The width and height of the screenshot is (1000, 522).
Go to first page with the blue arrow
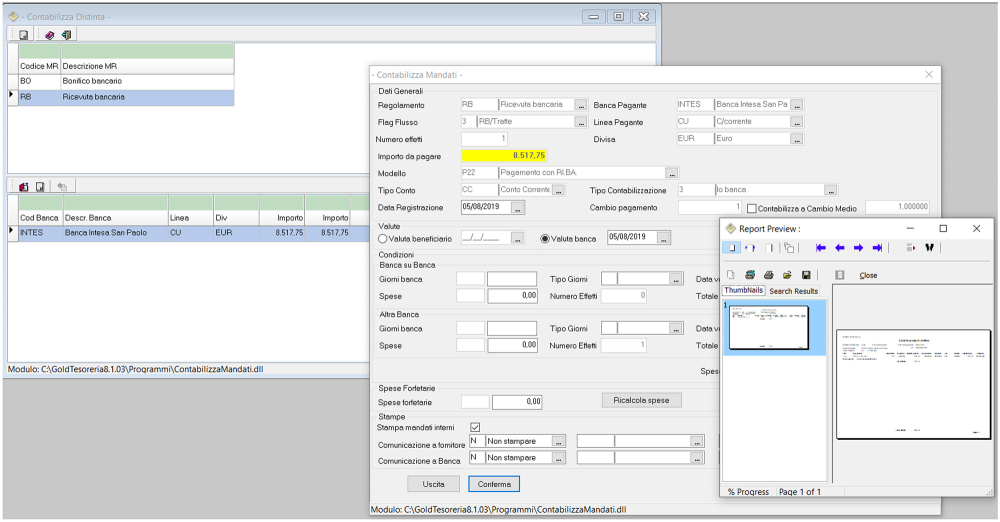821,248
